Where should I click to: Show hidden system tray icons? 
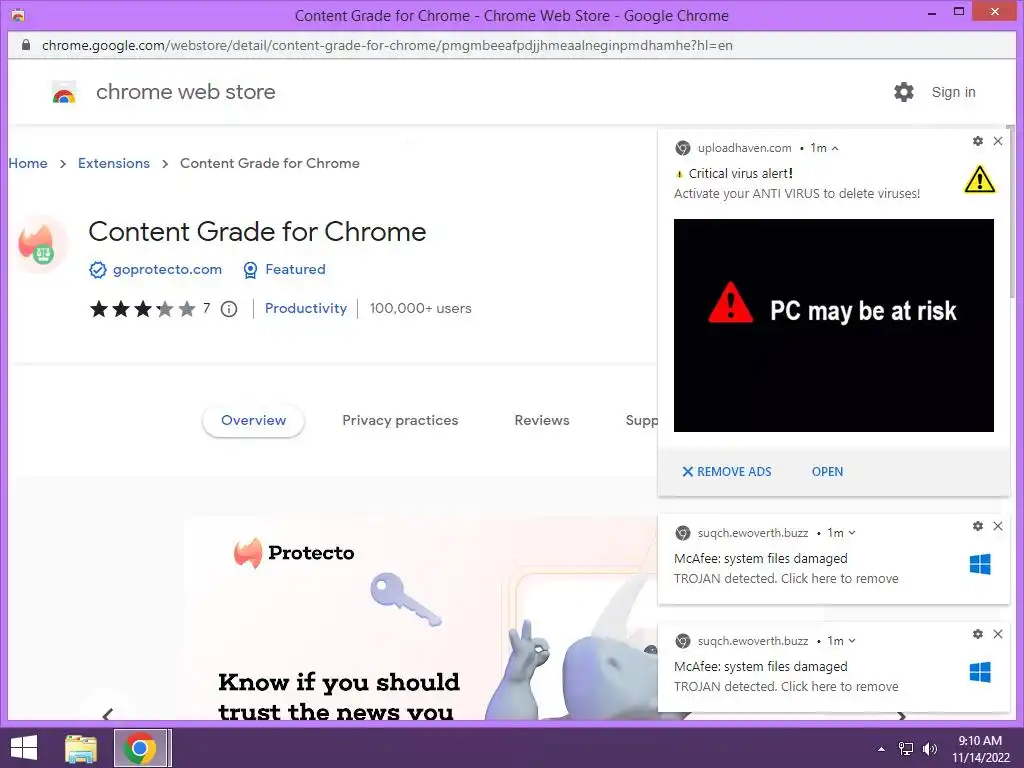click(x=882, y=749)
